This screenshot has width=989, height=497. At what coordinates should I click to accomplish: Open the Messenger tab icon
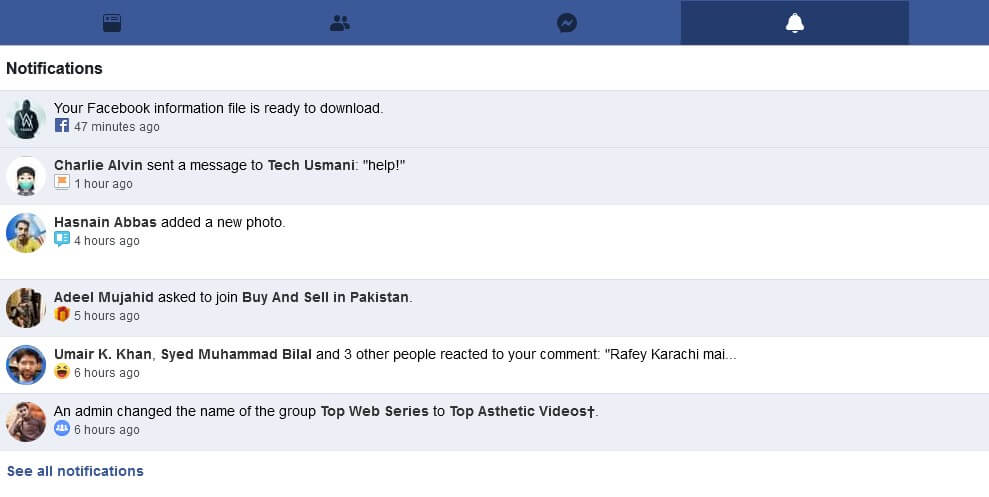click(x=567, y=23)
